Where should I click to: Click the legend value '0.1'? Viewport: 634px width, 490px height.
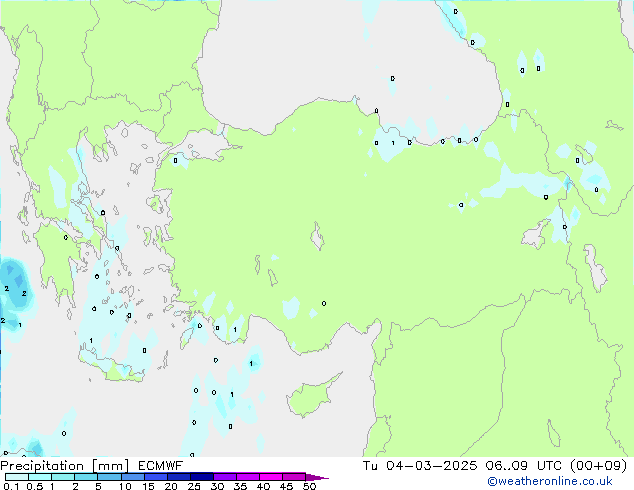click(11, 486)
